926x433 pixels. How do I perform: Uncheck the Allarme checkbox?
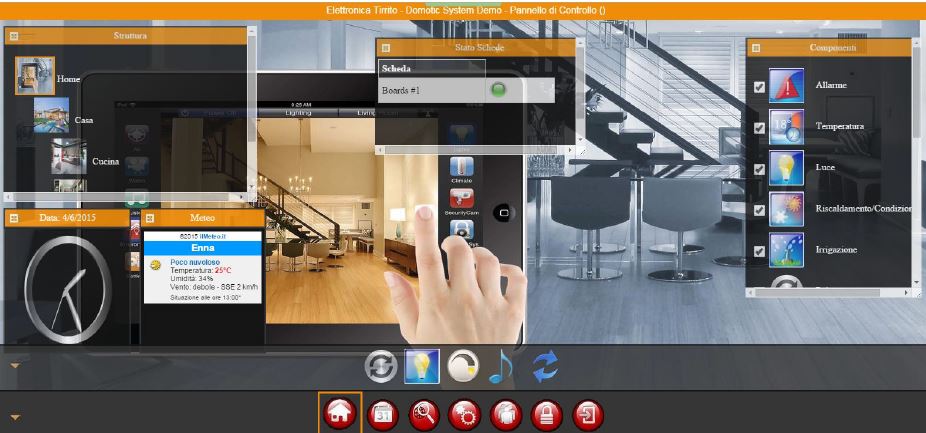(759, 87)
